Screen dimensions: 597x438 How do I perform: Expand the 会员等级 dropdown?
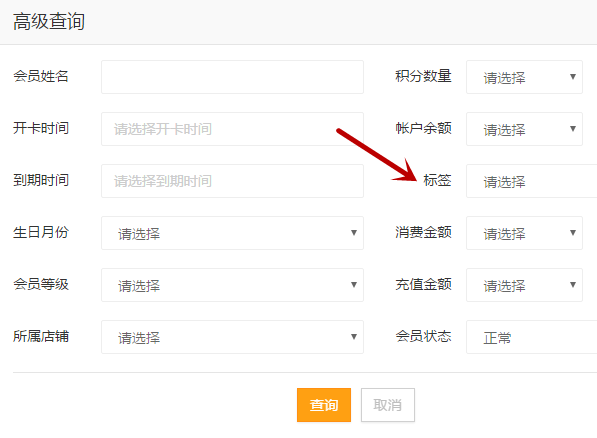click(232, 285)
